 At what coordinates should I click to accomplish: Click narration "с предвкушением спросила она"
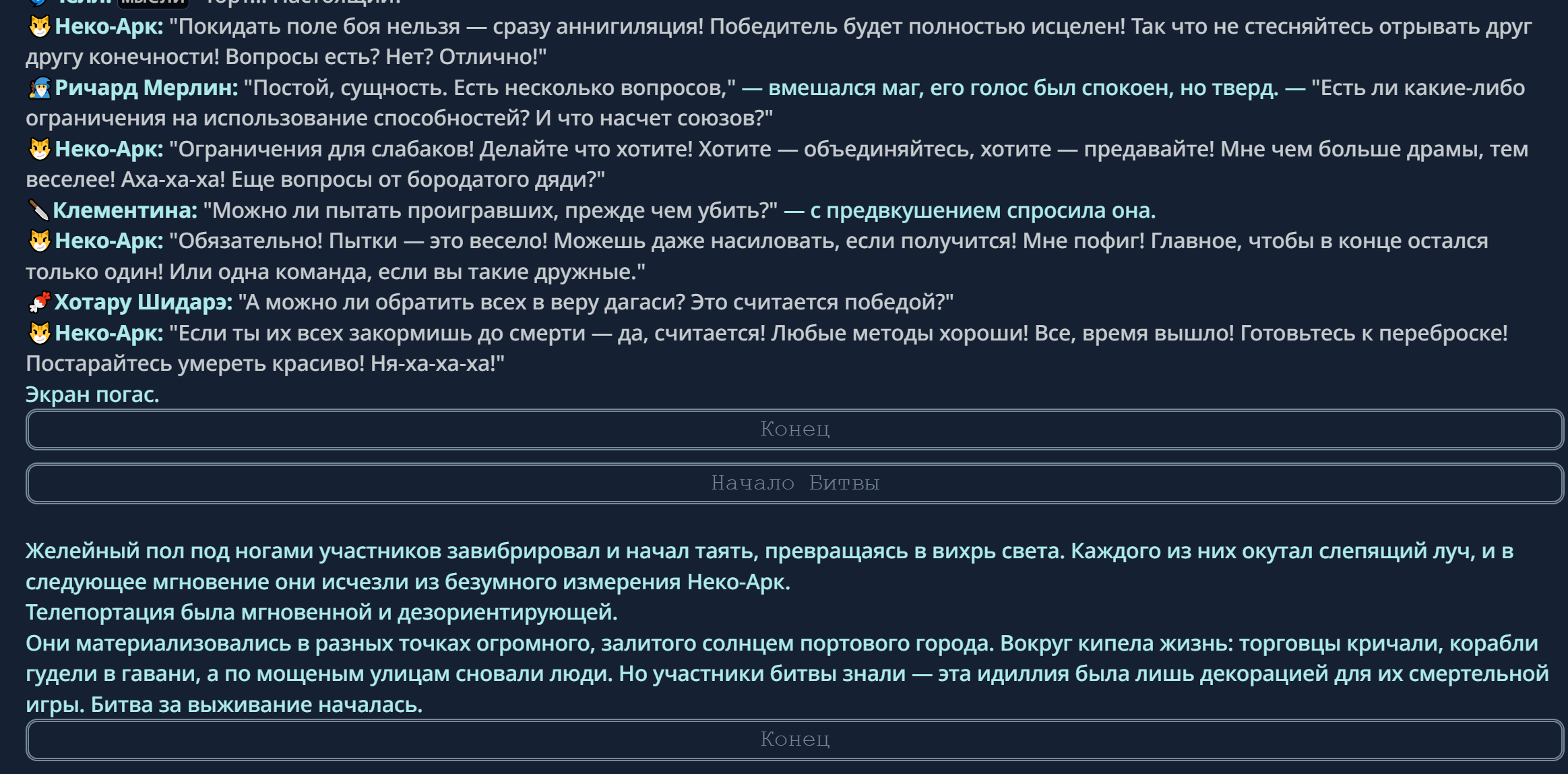tap(982, 210)
